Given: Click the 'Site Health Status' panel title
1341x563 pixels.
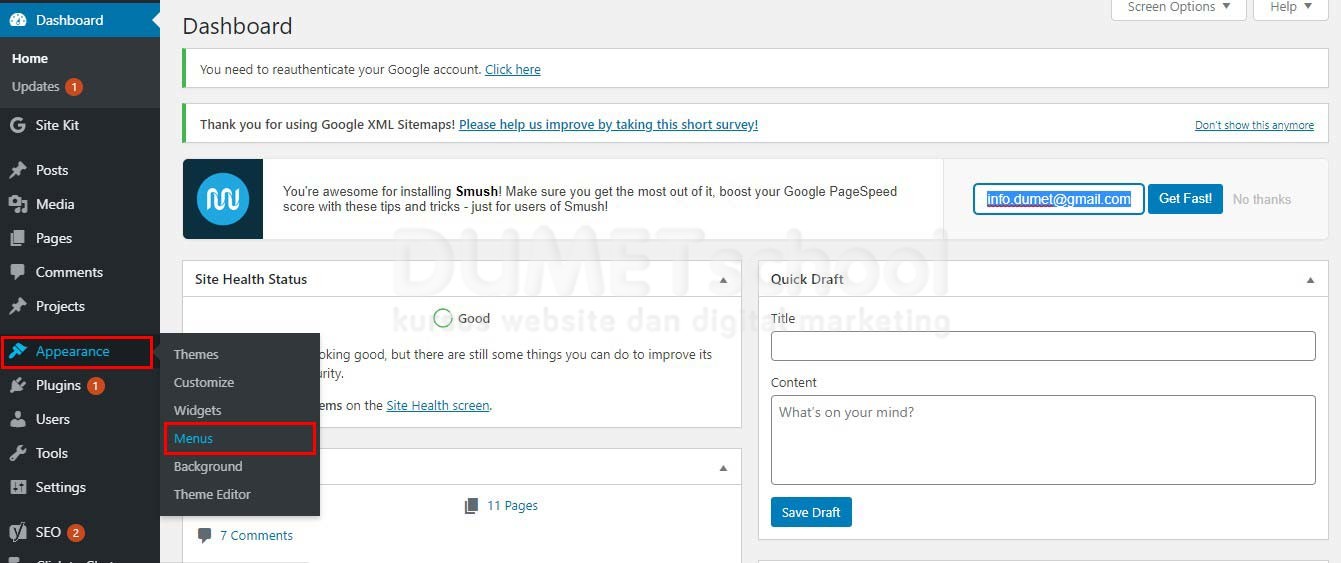Looking at the screenshot, I should 251,279.
